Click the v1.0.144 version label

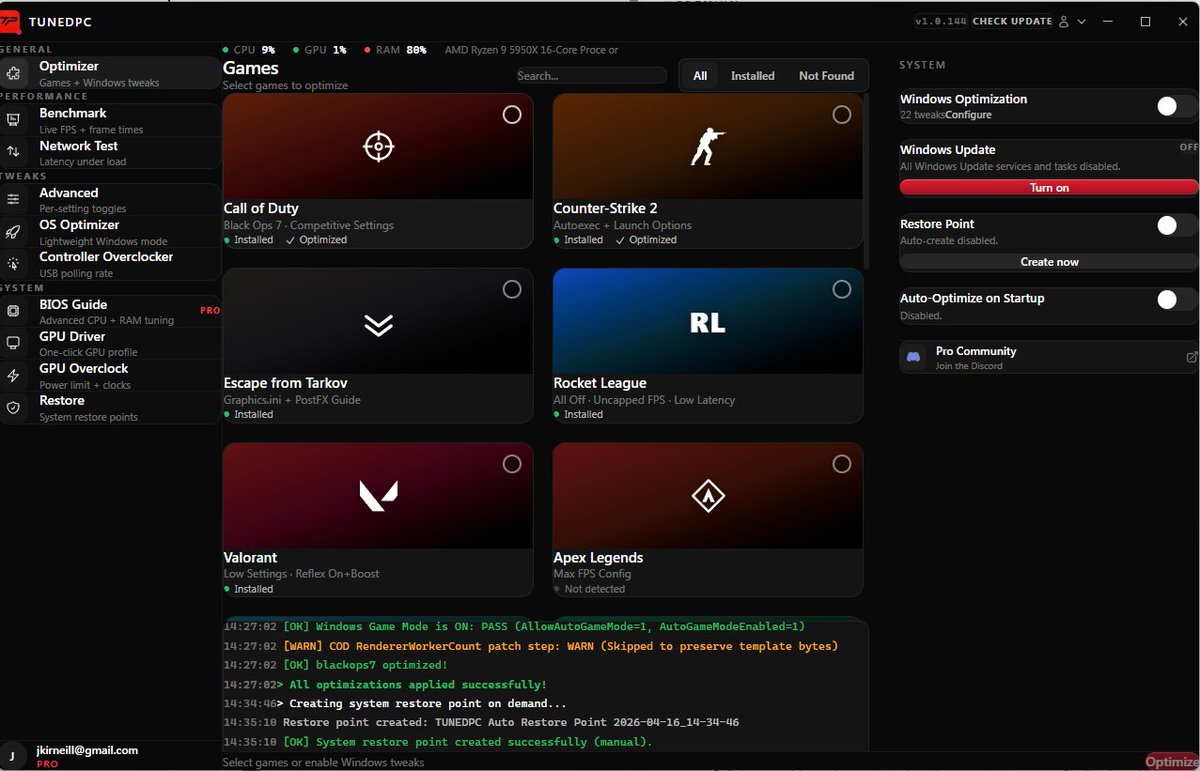coord(941,21)
